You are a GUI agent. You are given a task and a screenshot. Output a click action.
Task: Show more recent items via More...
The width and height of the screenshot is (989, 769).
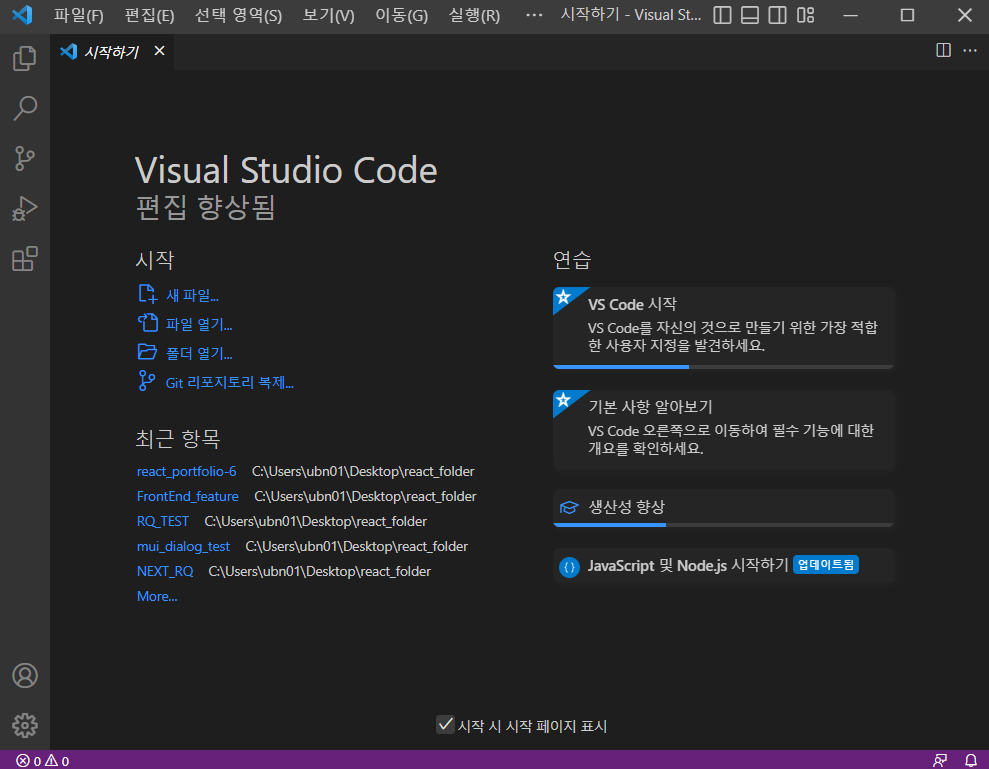[157, 596]
